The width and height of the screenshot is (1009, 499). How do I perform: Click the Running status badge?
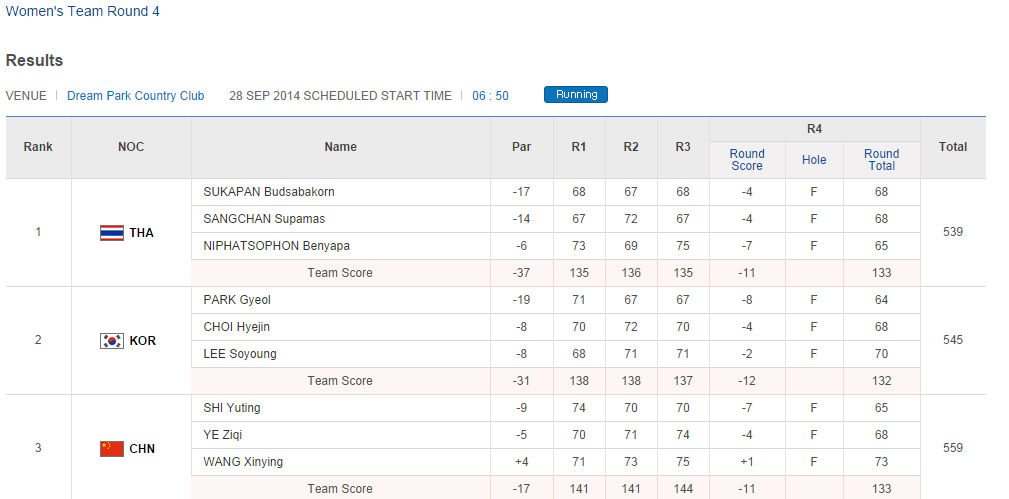pos(576,95)
